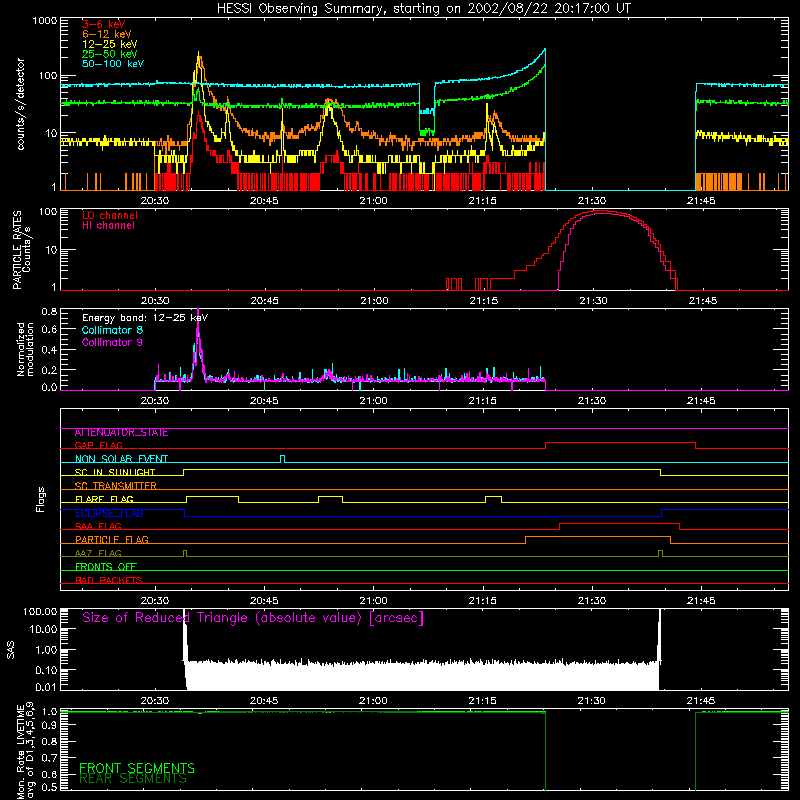Click the blue ECLIPSE_FLAG label

[x=109, y=513]
